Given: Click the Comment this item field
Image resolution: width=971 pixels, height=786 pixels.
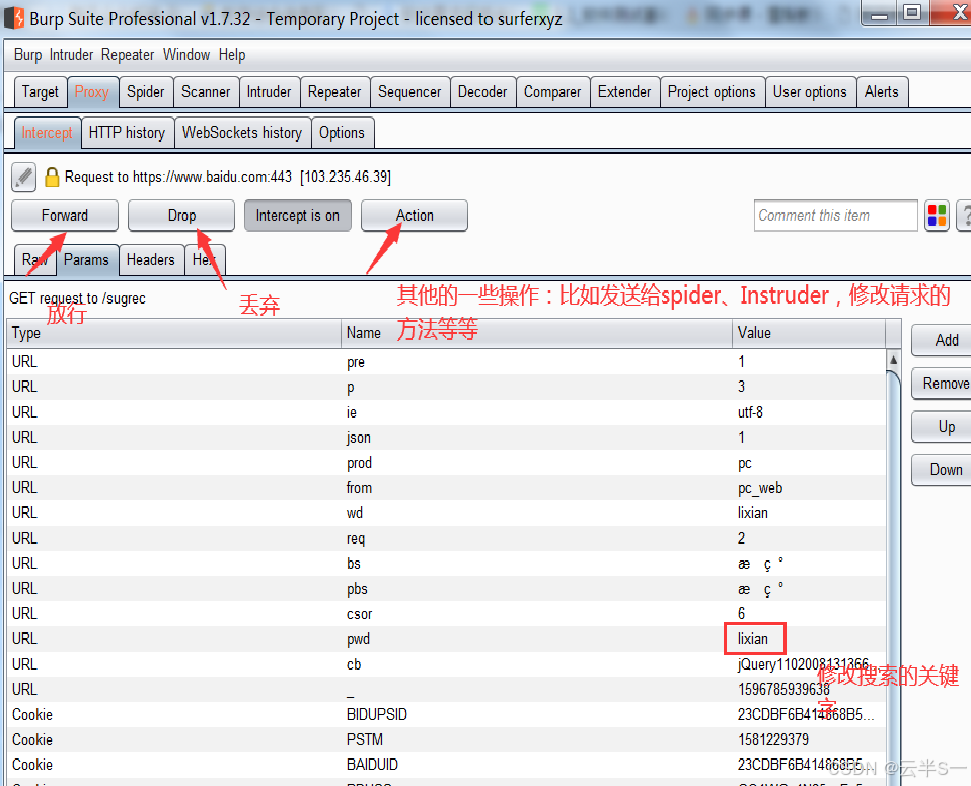Looking at the screenshot, I should [x=835, y=216].
